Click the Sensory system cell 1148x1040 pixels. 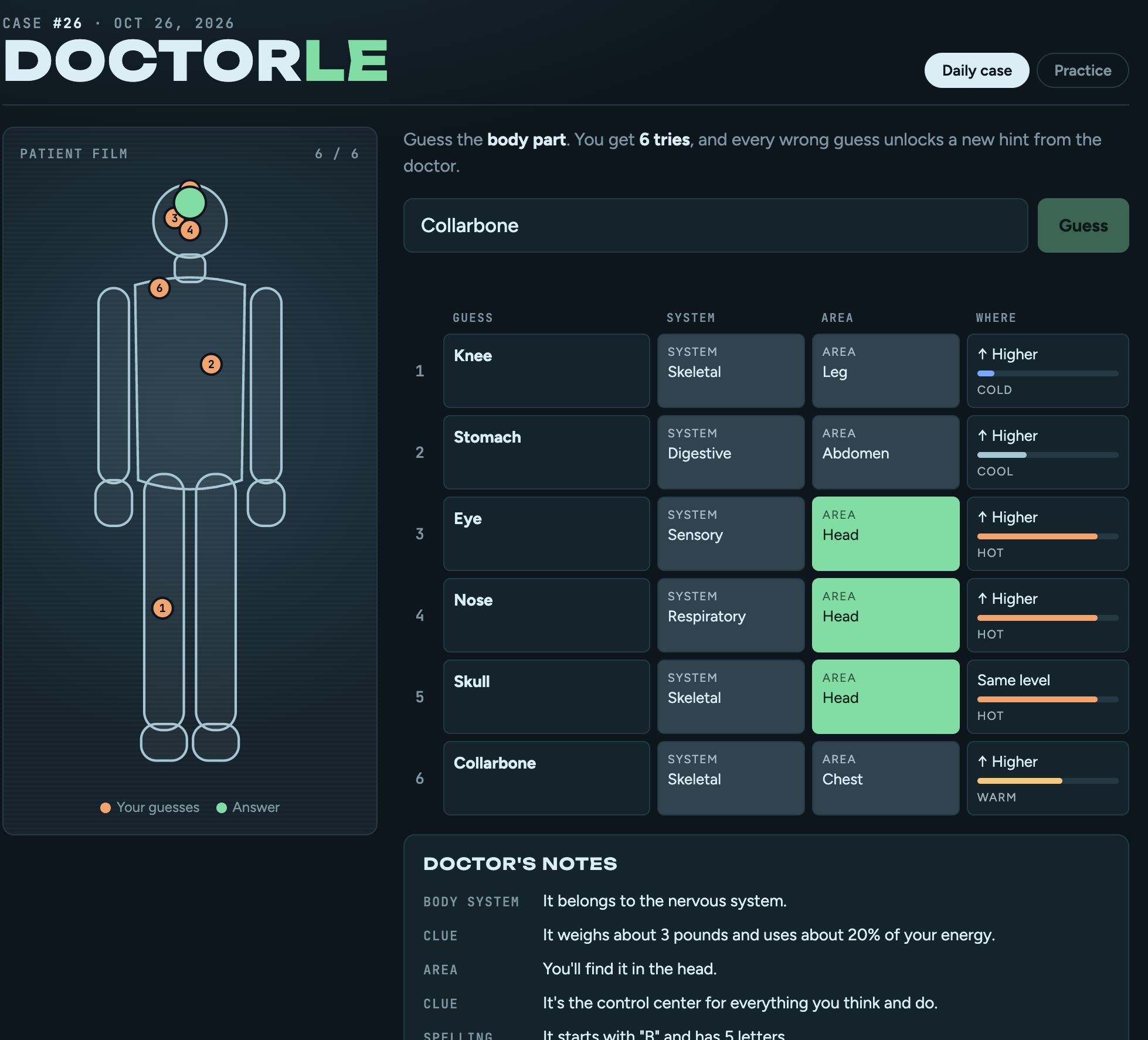[x=731, y=533]
